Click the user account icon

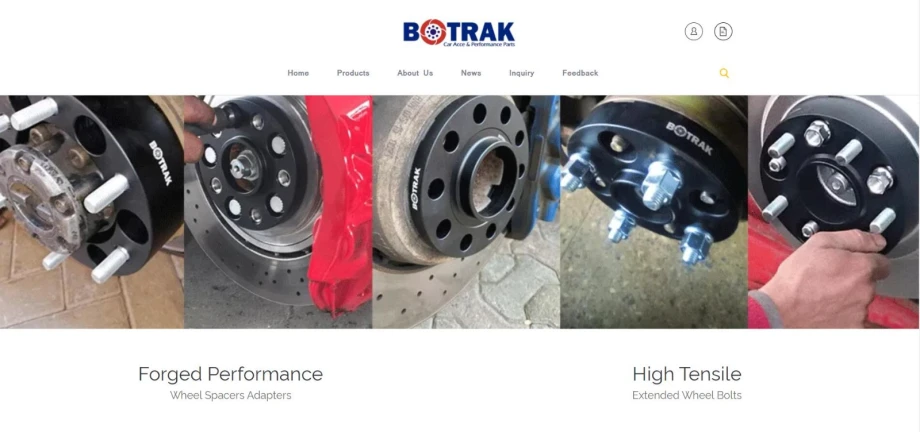pyautogui.click(x=694, y=31)
